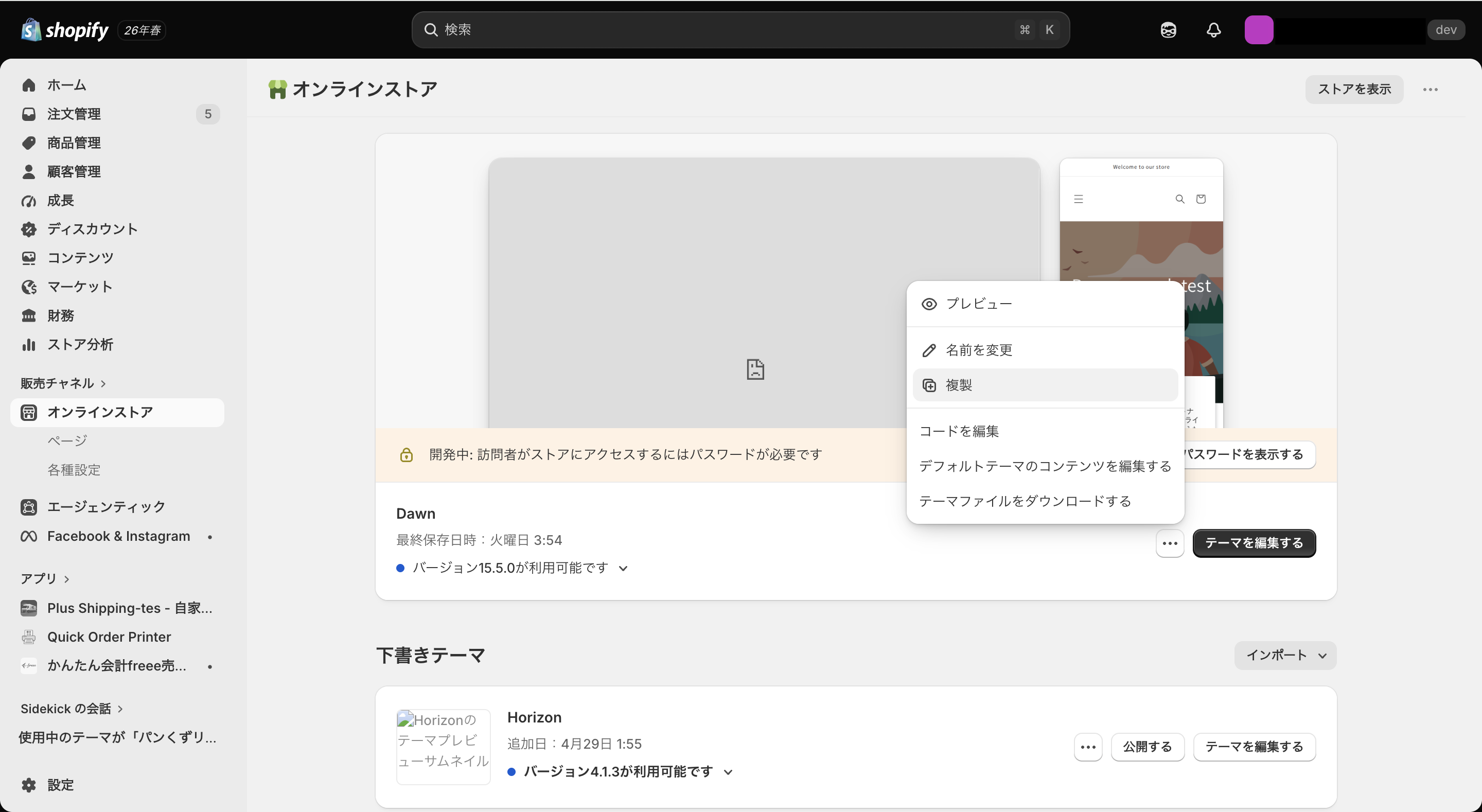Click the Shopify logo
1482x812 pixels.
click(x=64, y=30)
